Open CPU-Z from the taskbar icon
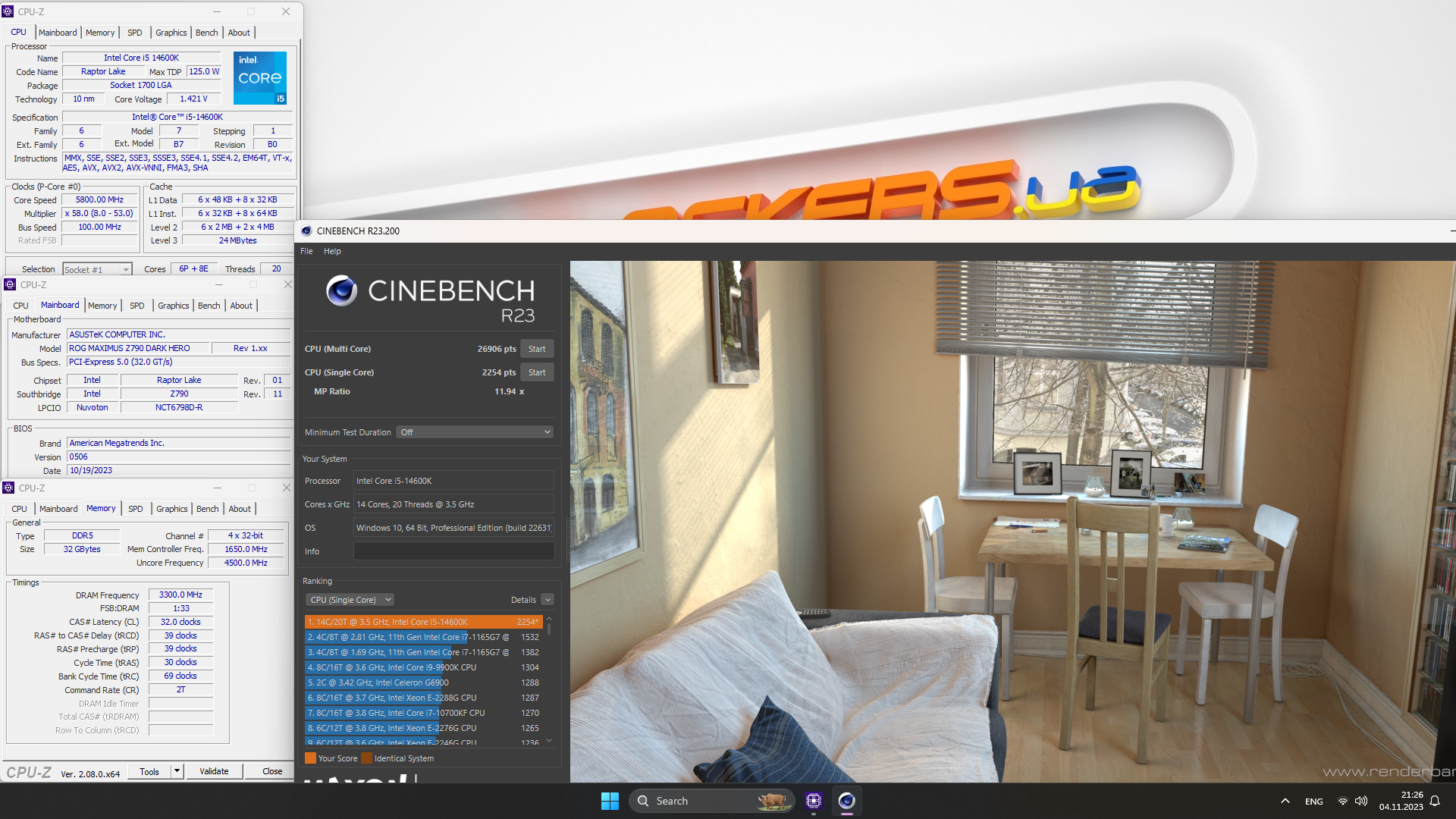 pyautogui.click(x=814, y=801)
